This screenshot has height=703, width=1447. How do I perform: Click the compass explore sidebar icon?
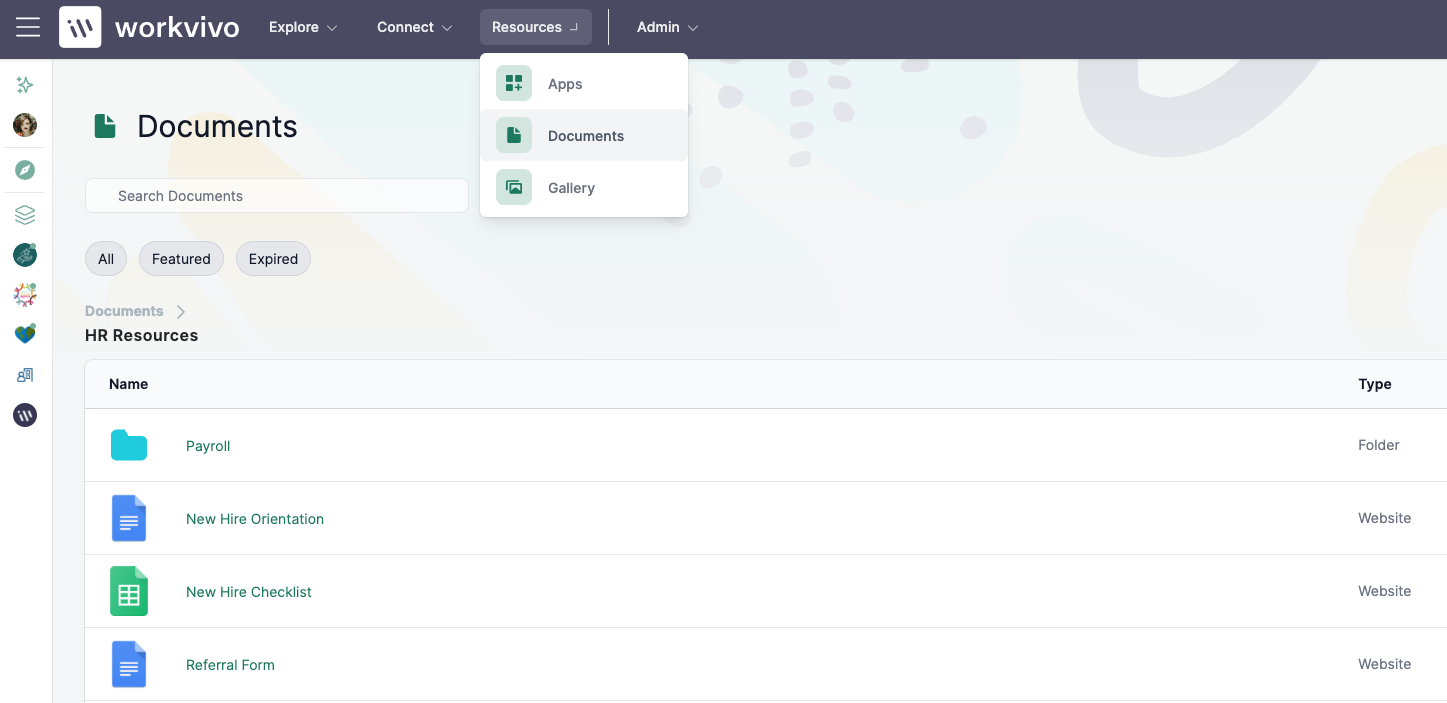25,170
